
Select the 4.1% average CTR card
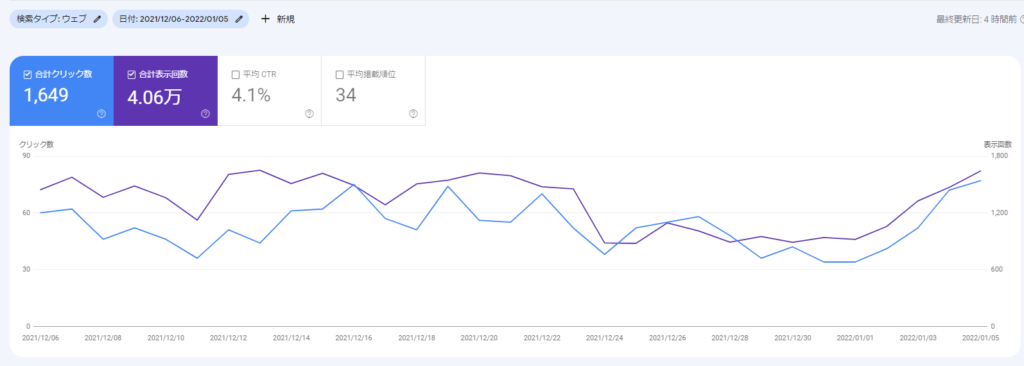coord(269,91)
